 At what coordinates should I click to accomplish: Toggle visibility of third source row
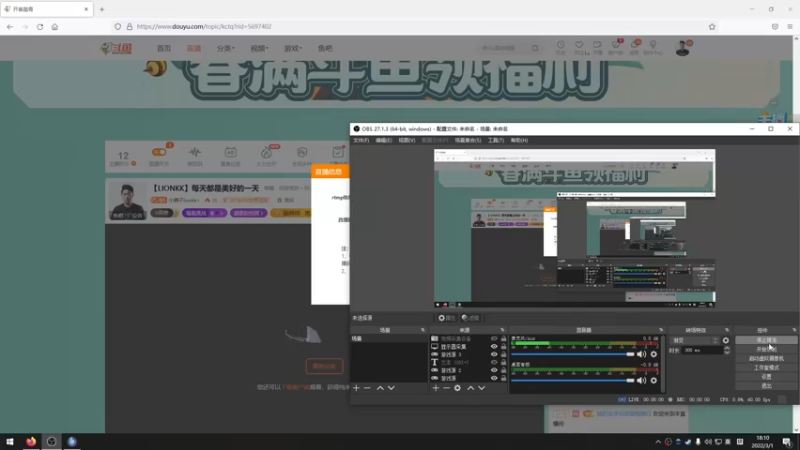[x=494, y=354]
